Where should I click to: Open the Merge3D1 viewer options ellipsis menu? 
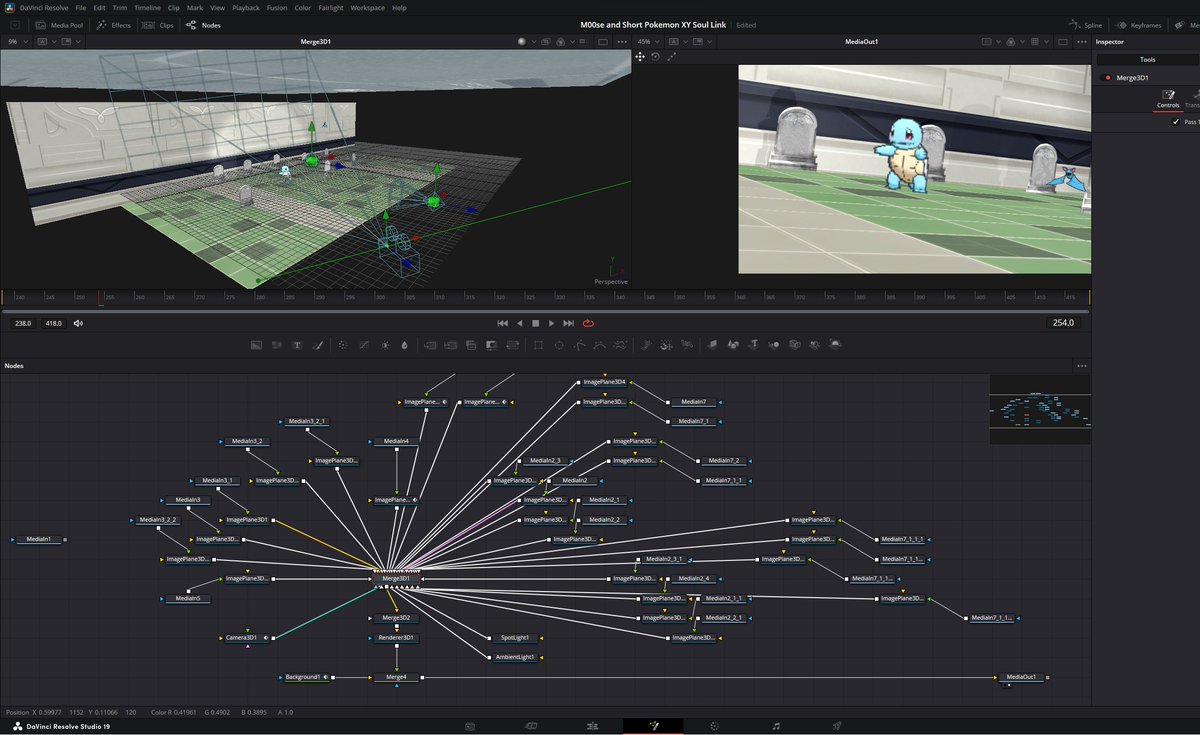tap(622, 42)
